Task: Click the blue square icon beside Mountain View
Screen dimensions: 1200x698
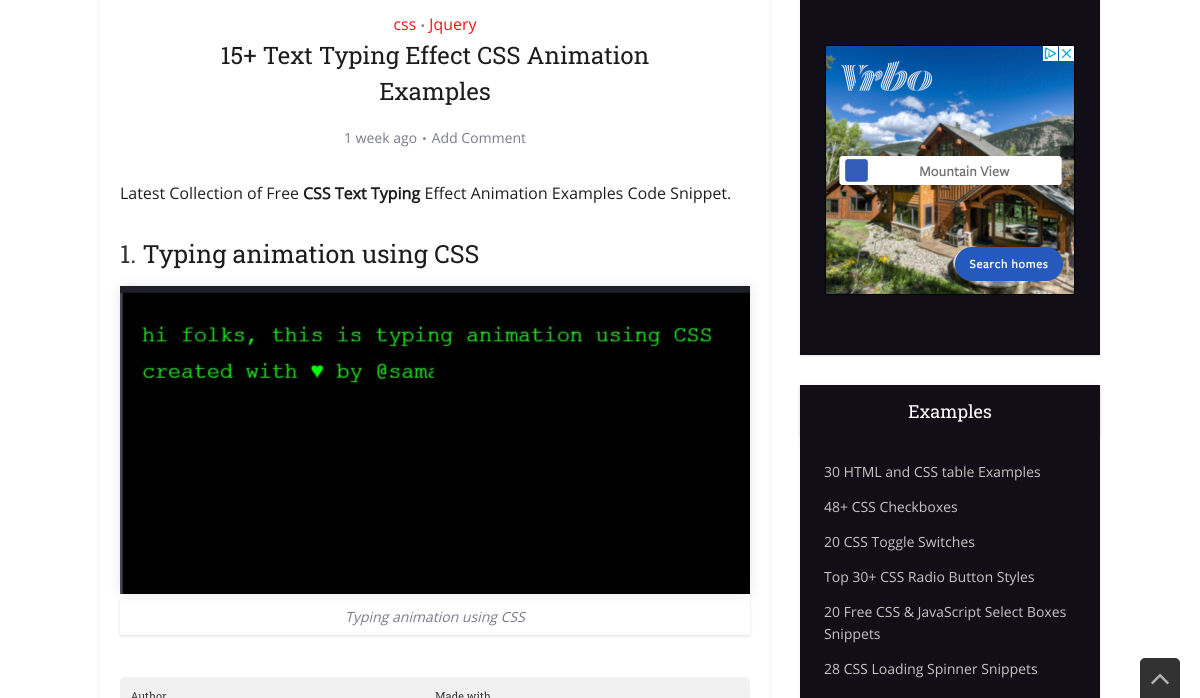Action: click(x=856, y=171)
